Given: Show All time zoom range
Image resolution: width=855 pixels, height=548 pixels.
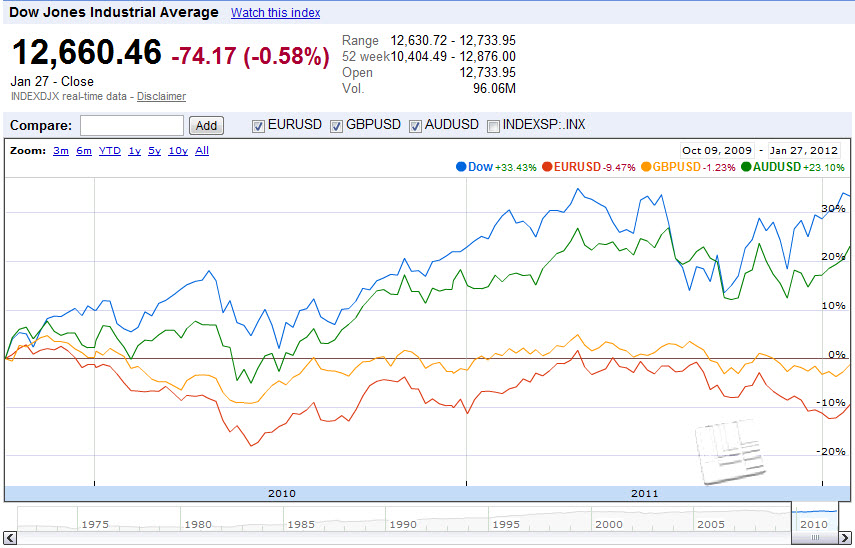Looking at the screenshot, I should pyautogui.click(x=202, y=151).
